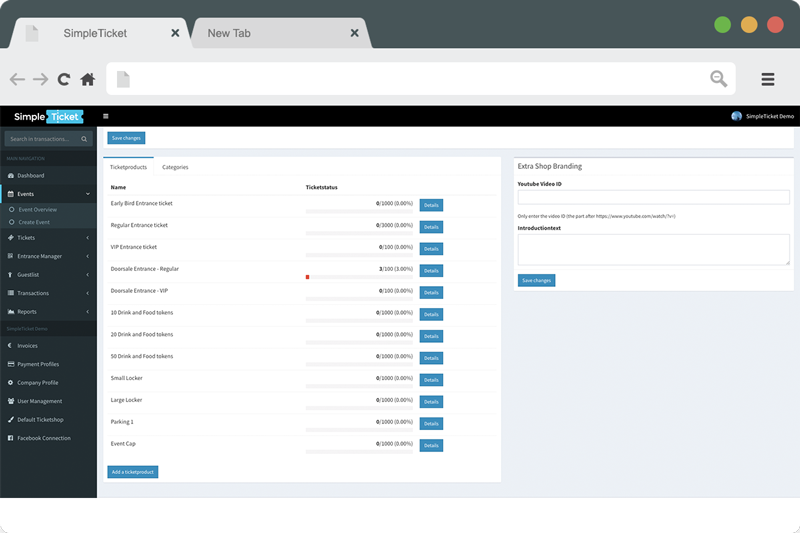Expand the Reports menu chevron
The image size is (800, 533).
pyautogui.click(x=88, y=312)
